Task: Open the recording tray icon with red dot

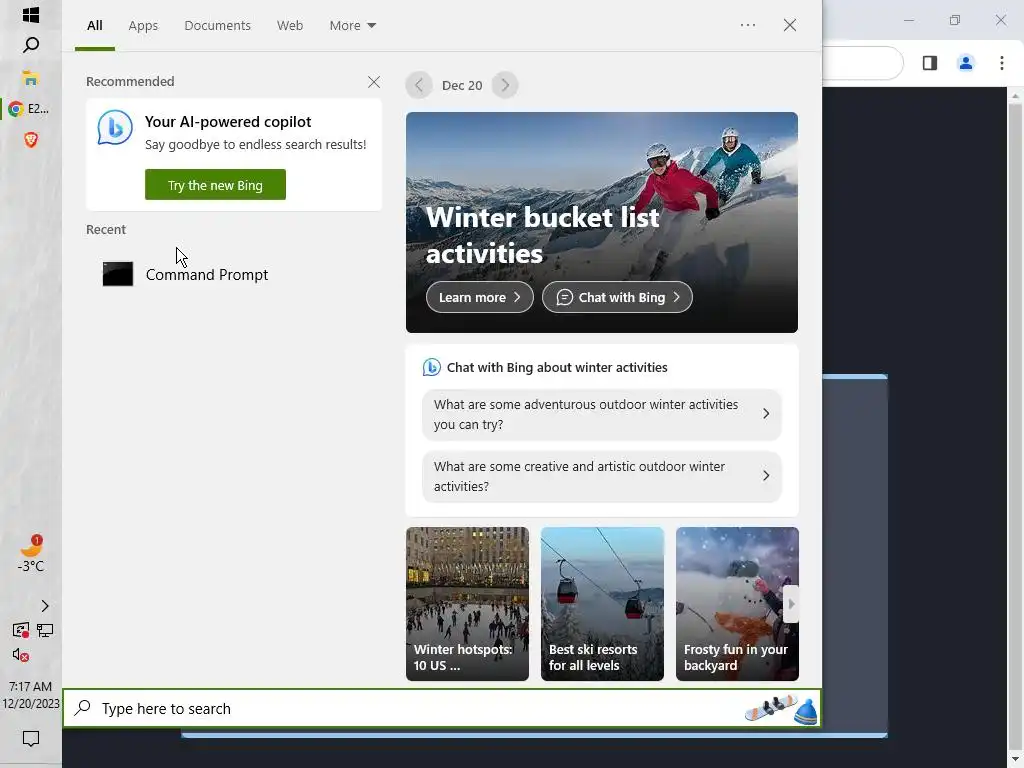Action: click(20, 630)
